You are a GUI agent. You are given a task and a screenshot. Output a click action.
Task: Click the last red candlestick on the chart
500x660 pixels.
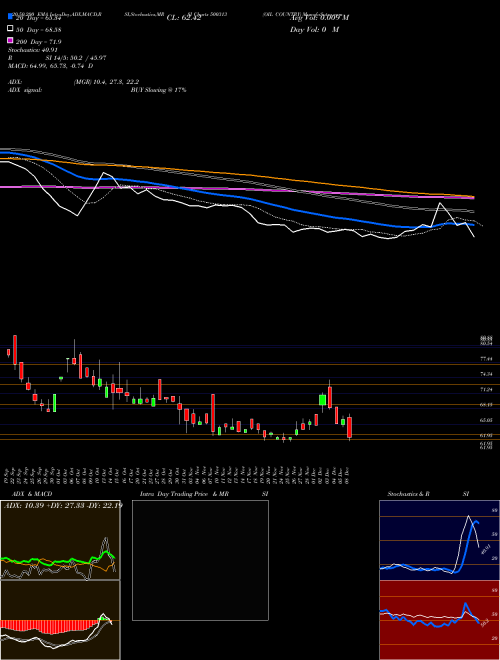pos(349,427)
